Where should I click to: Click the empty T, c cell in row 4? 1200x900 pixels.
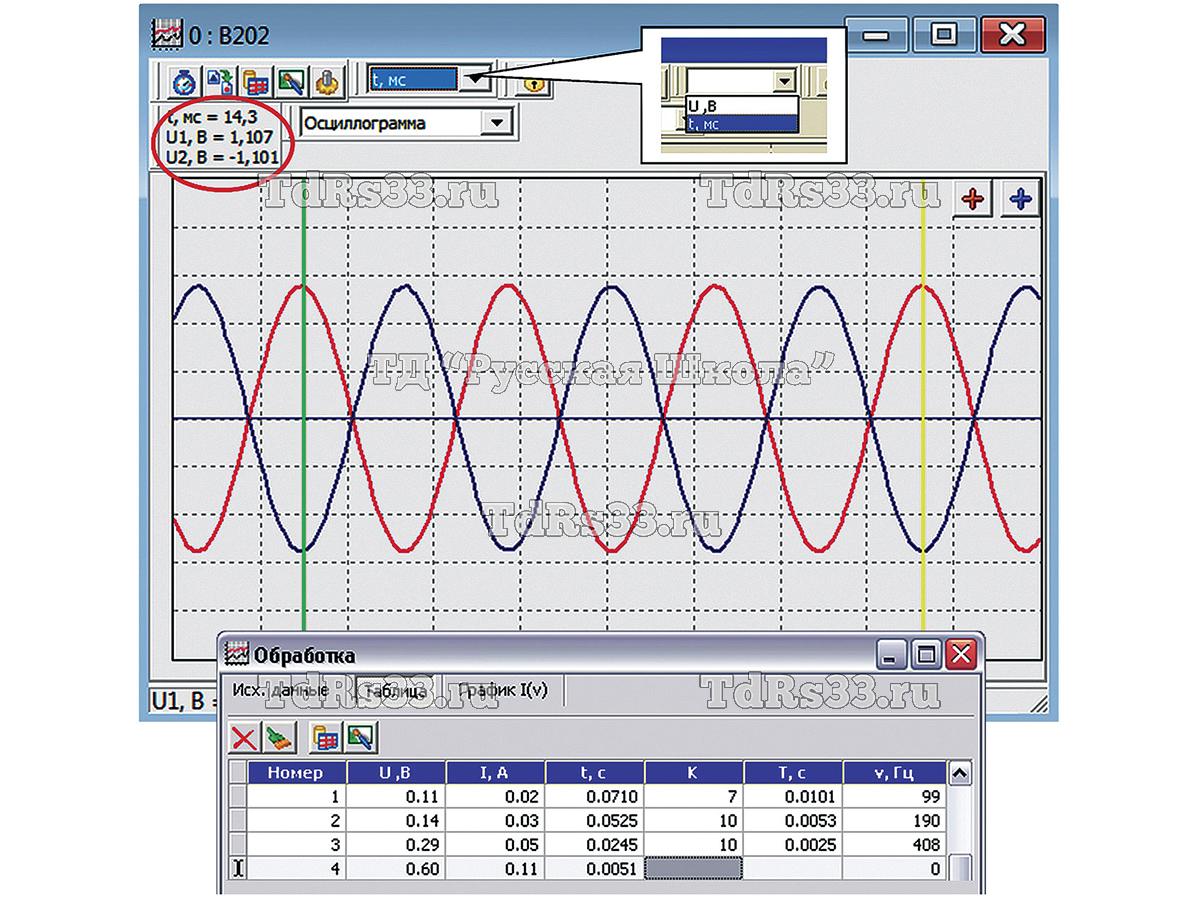[792, 869]
